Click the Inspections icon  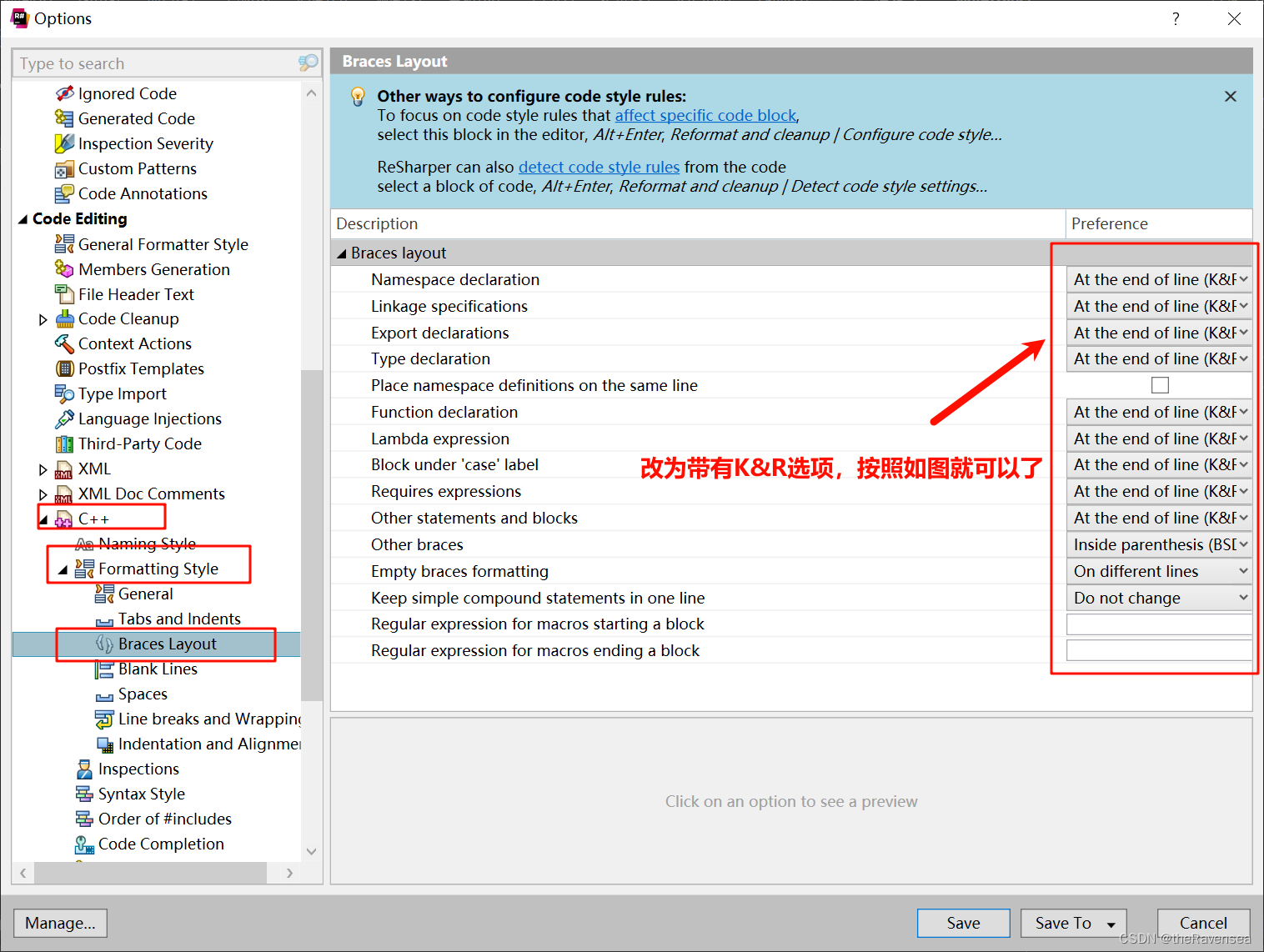(x=84, y=769)
